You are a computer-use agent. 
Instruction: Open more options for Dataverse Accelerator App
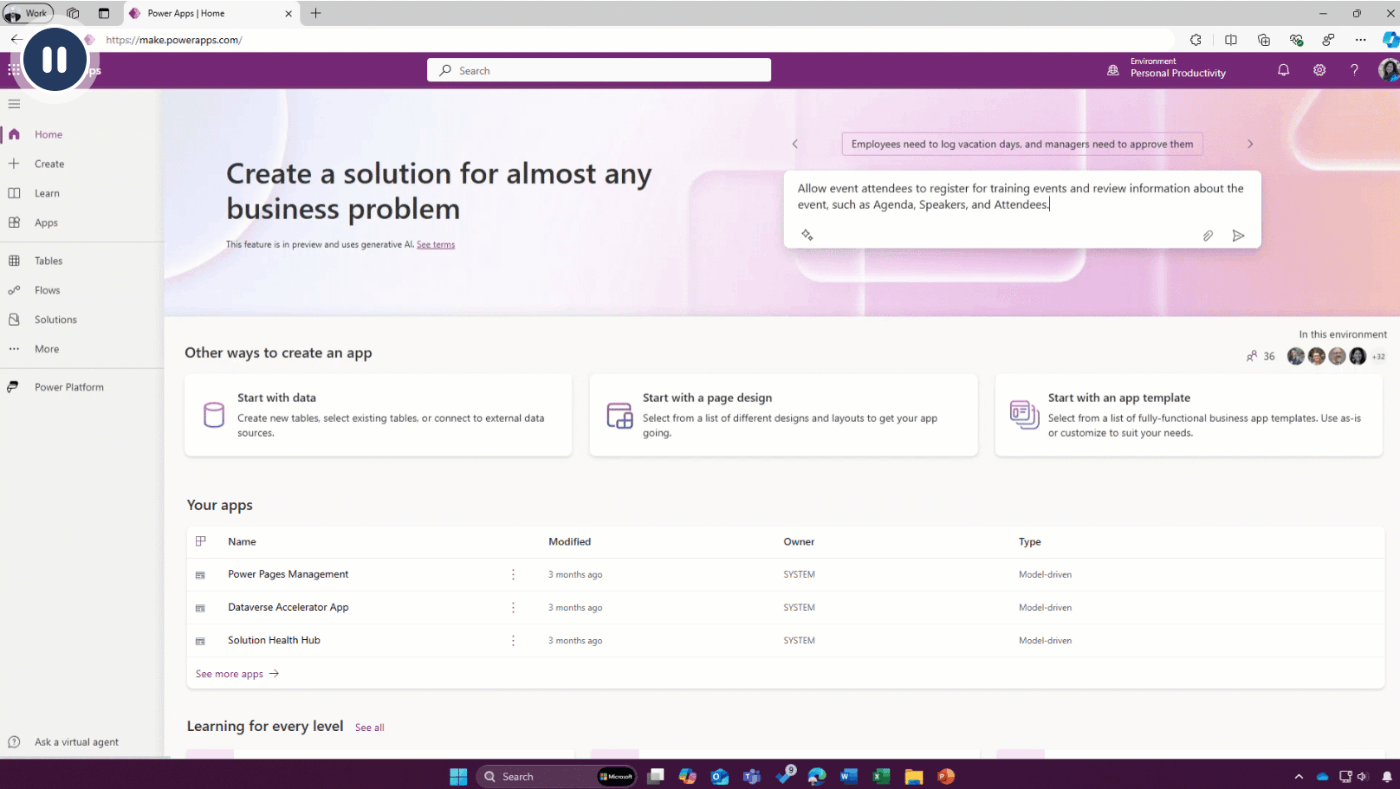tap(513, 608)
